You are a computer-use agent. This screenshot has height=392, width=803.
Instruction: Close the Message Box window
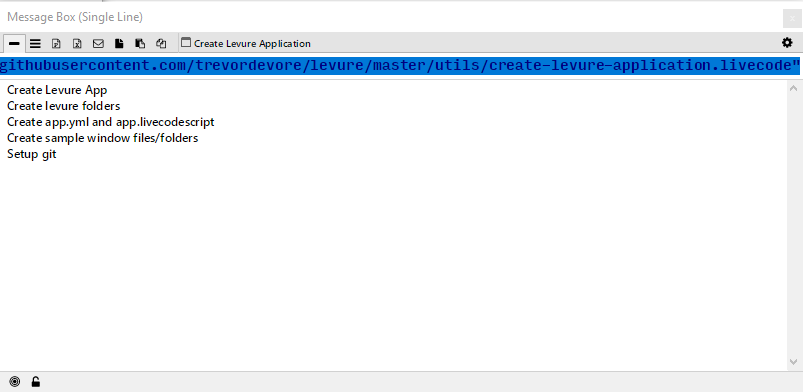pyautogui.click(x=792, y=18)
